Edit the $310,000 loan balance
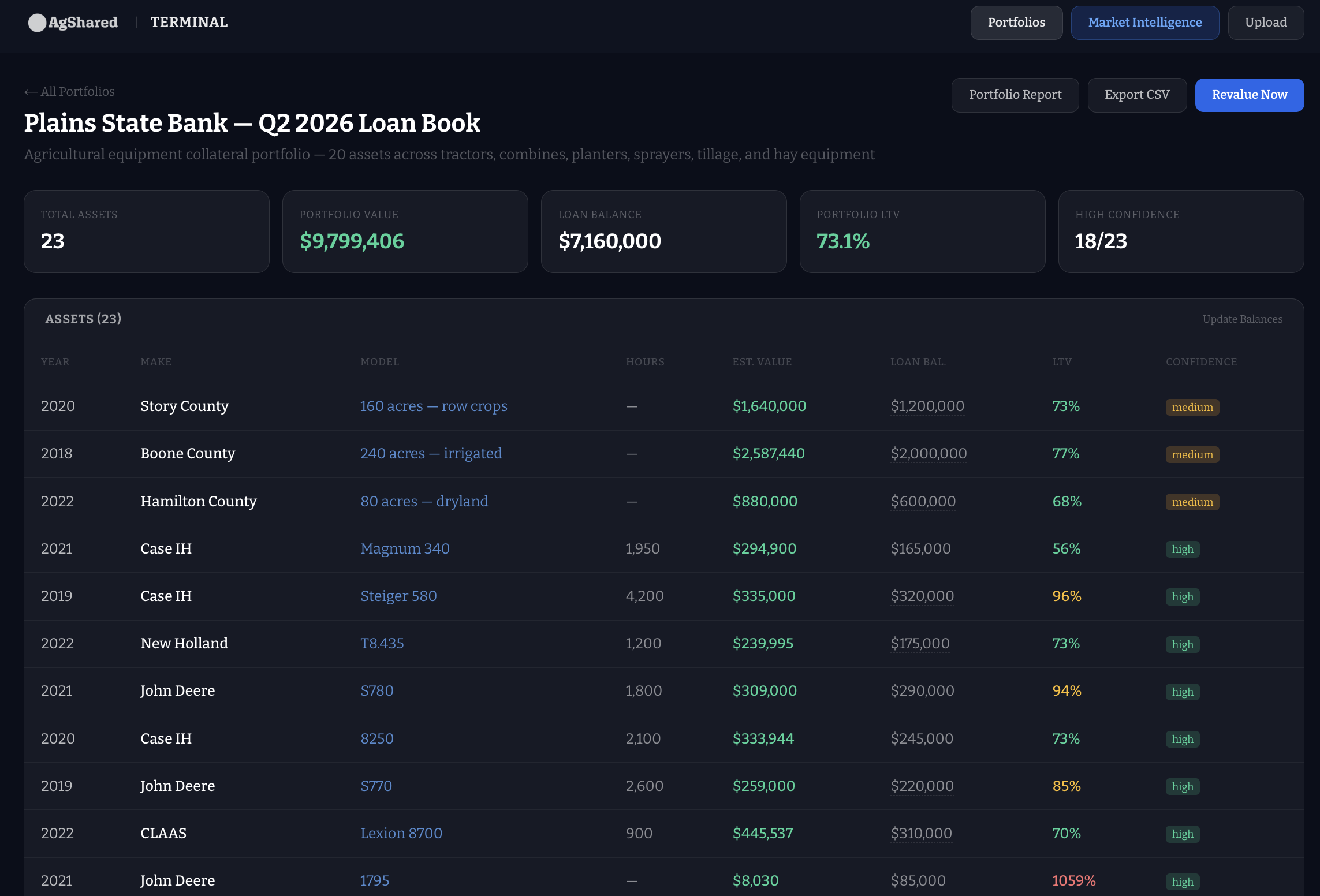This screenshot has height=896, width=1320. (921, 833)
